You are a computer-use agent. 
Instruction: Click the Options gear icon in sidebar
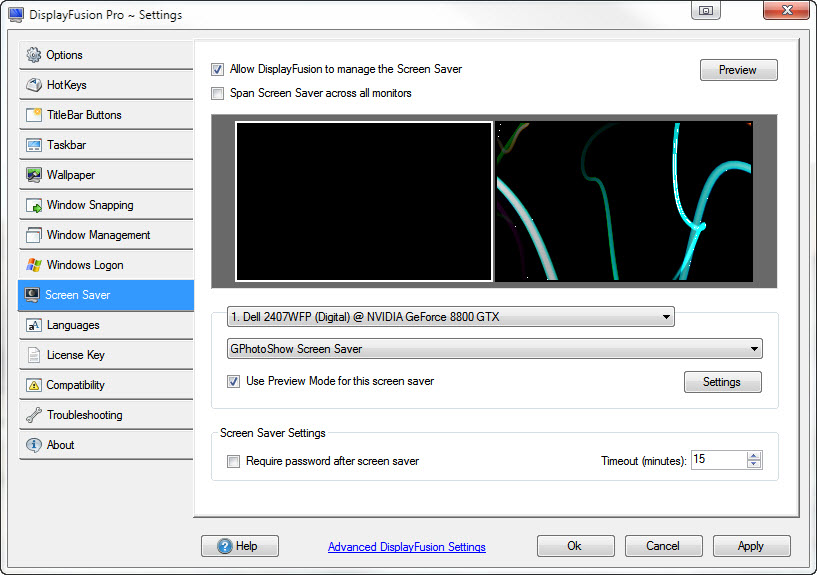click(x=33, y=55)
